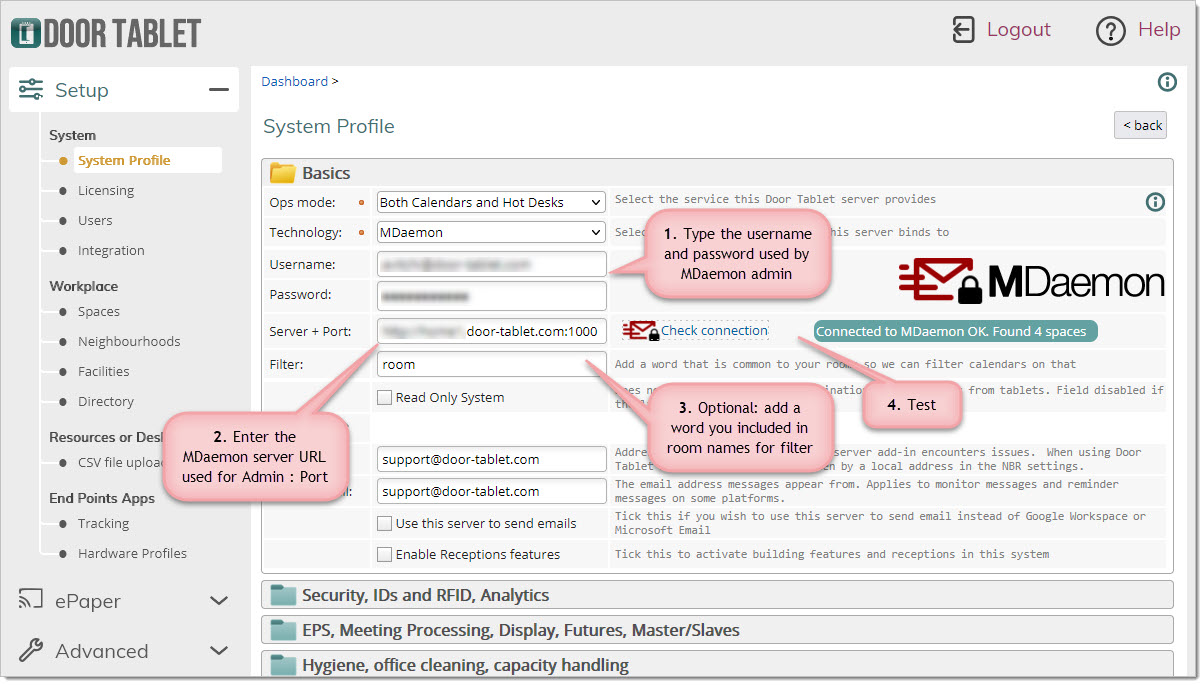This screenshot has height=685, width=1204.
Task: Enable the Read Only System checkbox
Action: [384, 397]
